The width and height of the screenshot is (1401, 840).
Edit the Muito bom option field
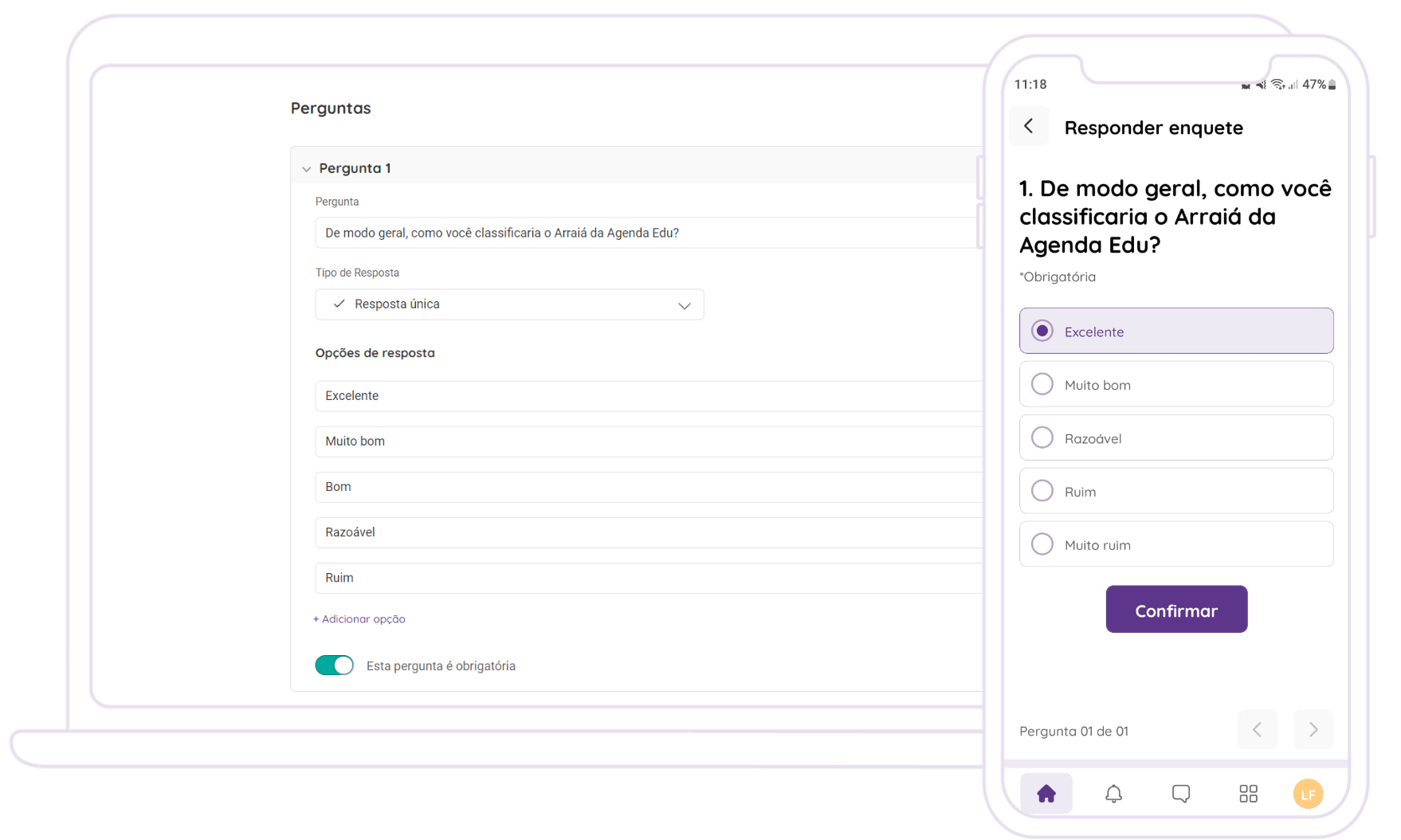point(649,442)
